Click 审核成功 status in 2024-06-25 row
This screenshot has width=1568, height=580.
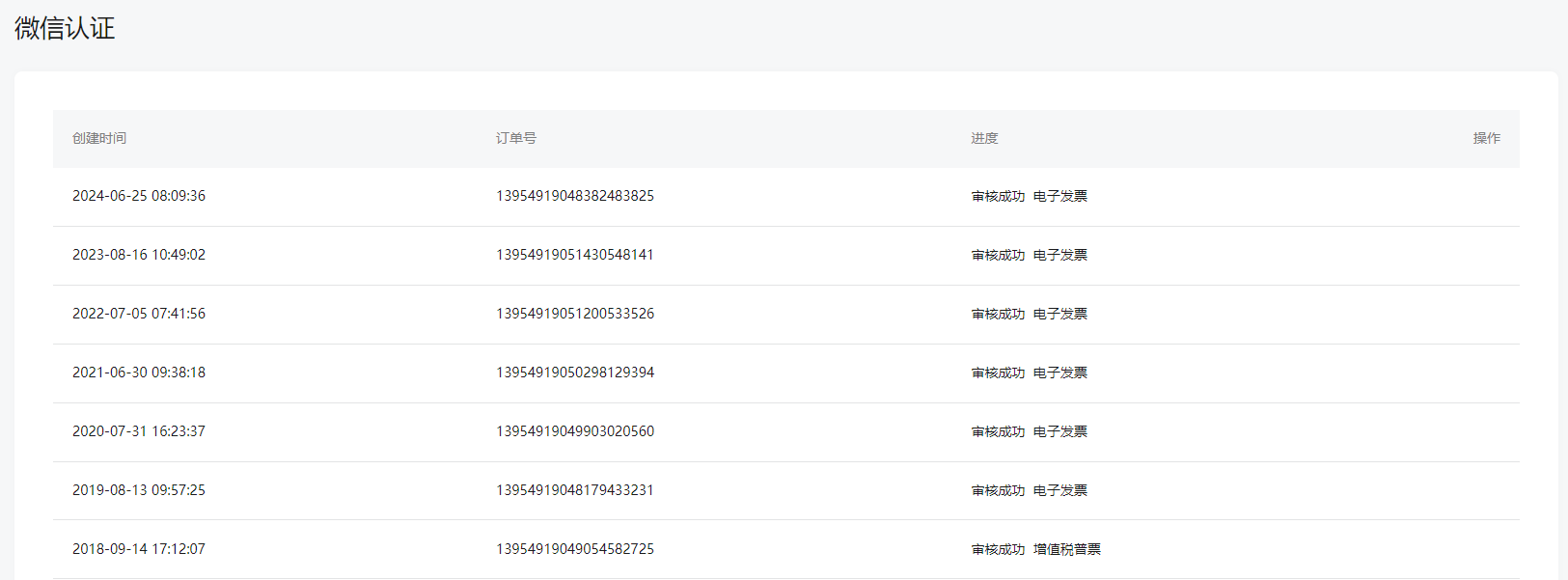pos(998,196)
